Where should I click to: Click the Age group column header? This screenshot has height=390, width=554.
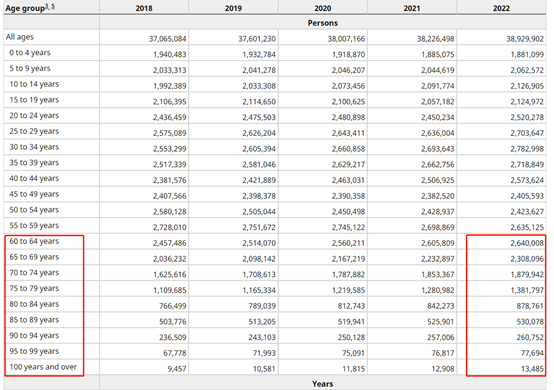coord(25,8)
